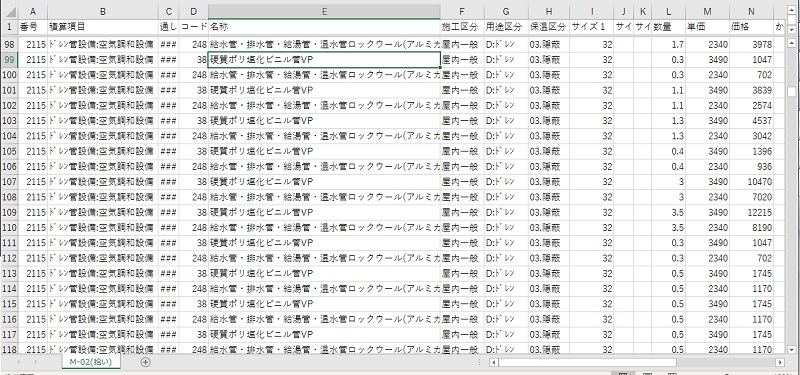Click the 保温区分 header cell
This screenshot has height=375, width=800.
pos(549,27)
